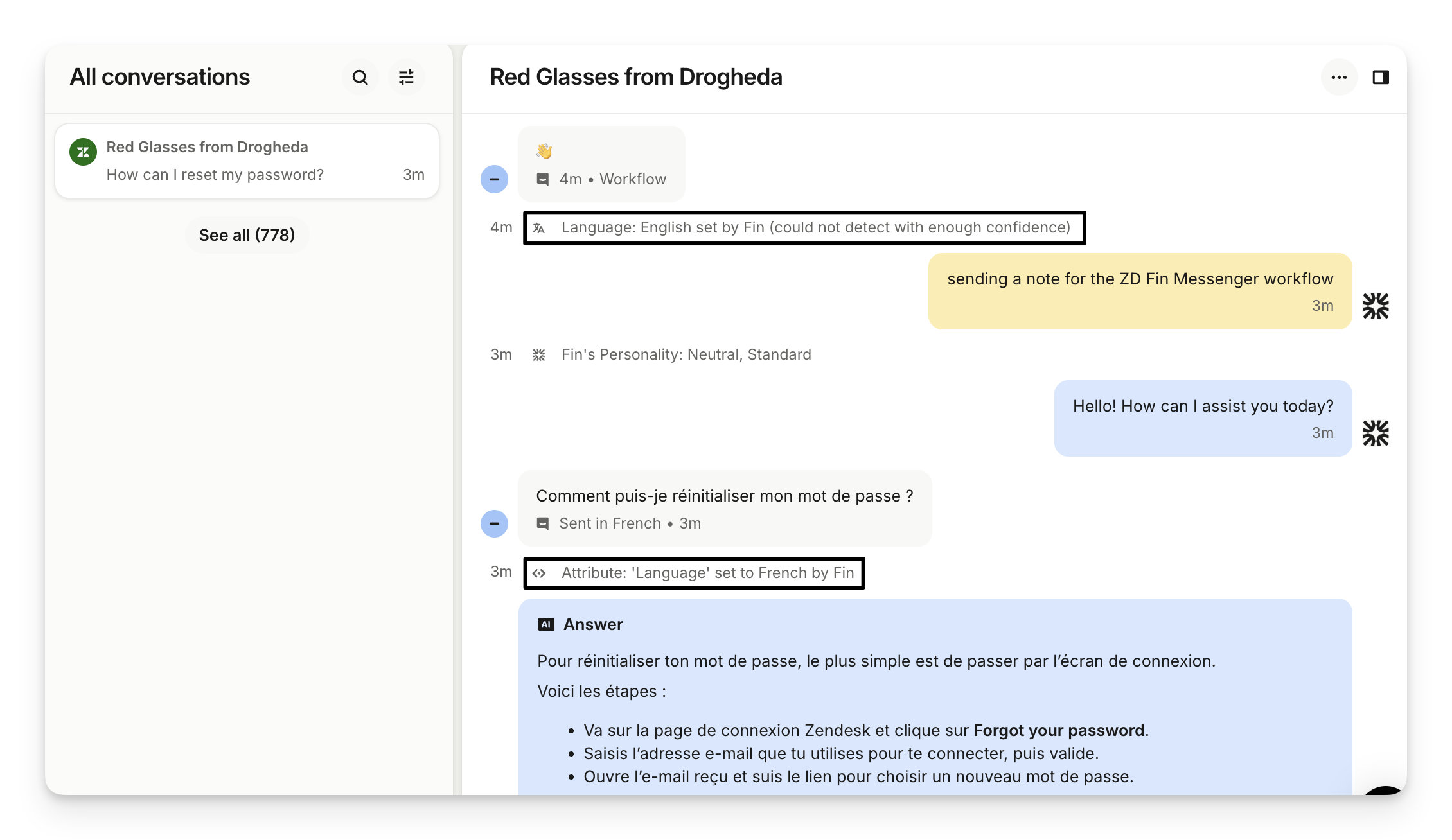Click the attribute code icon on Language event
Screen dimensions: 1452x840
[539, 573]
